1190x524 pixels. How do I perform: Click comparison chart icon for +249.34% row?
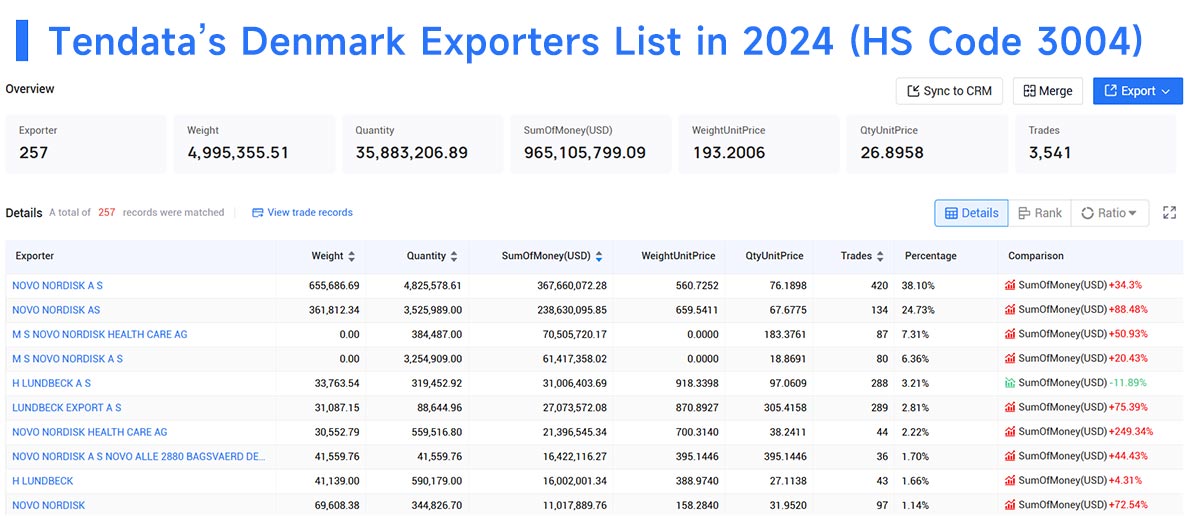[x=1010, y=432]
